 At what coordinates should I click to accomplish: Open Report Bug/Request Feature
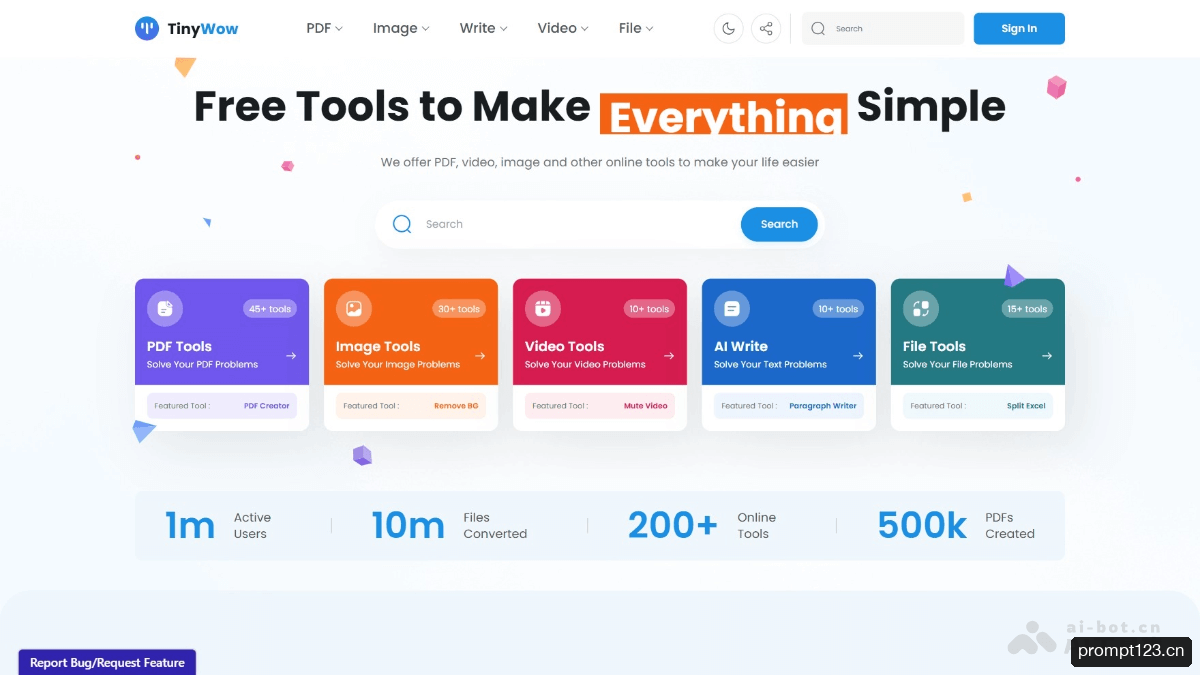[107, 662]
